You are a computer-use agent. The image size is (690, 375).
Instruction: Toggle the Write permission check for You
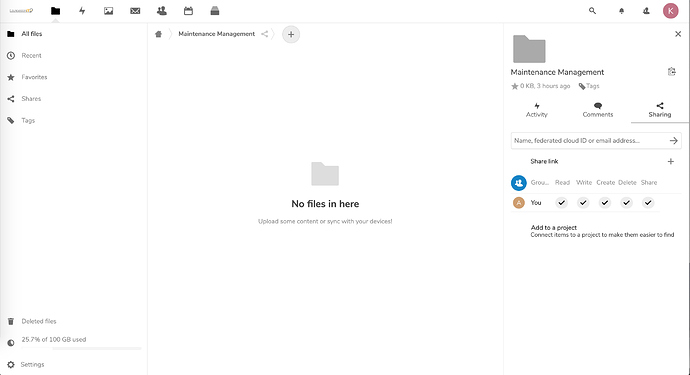583,203
